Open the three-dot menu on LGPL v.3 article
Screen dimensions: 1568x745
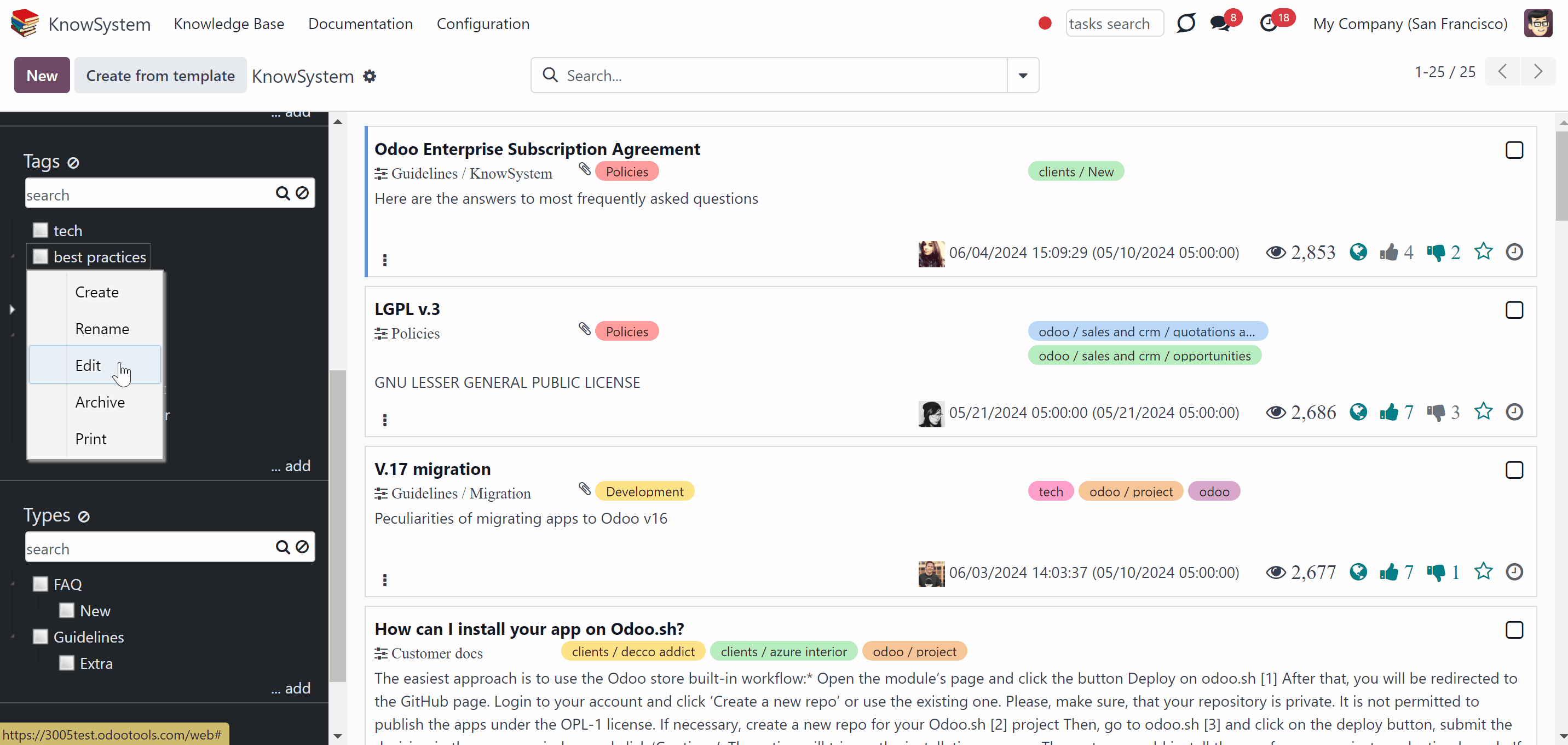(385, 420)
